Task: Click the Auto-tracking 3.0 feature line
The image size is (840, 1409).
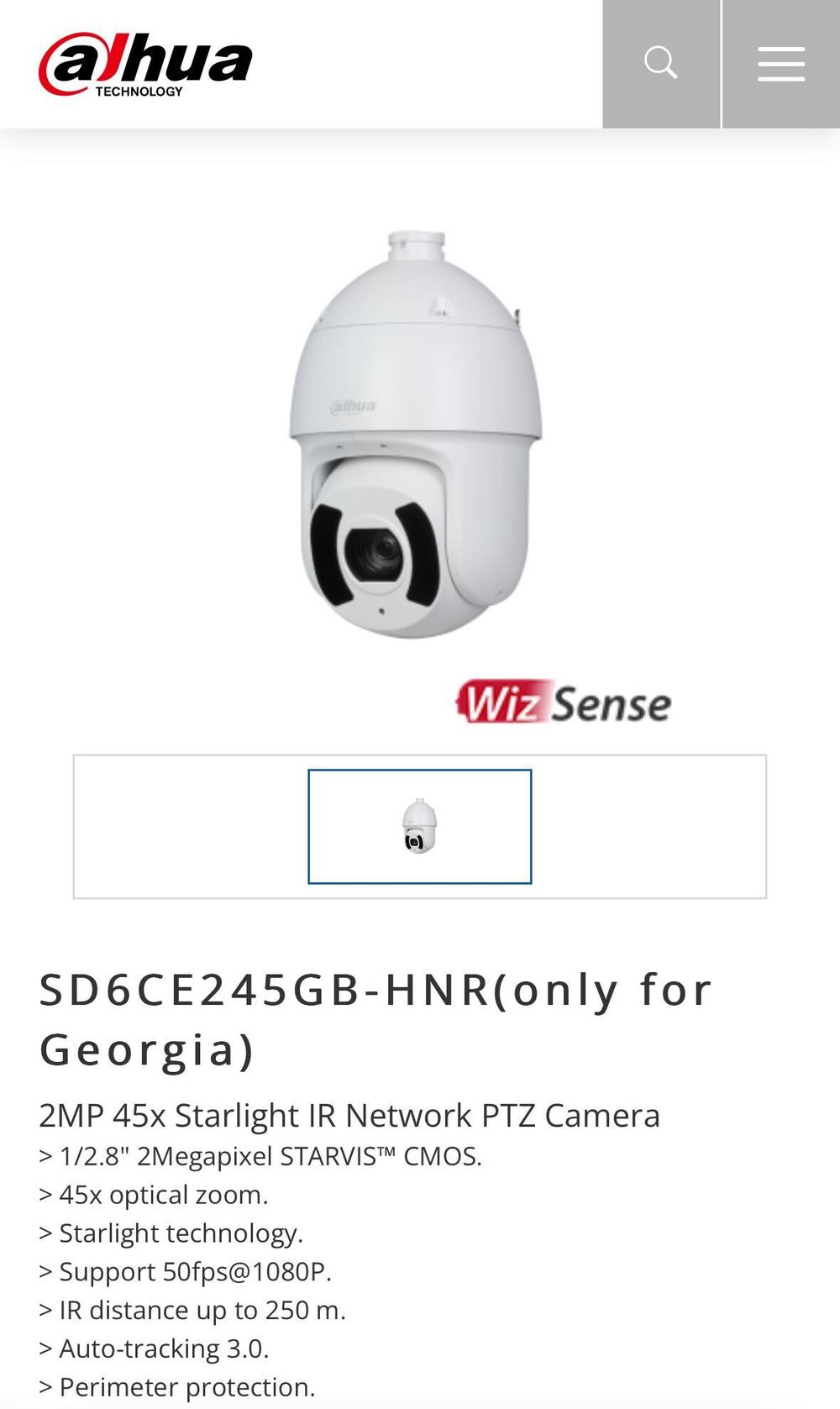Action: point(154,1349)
